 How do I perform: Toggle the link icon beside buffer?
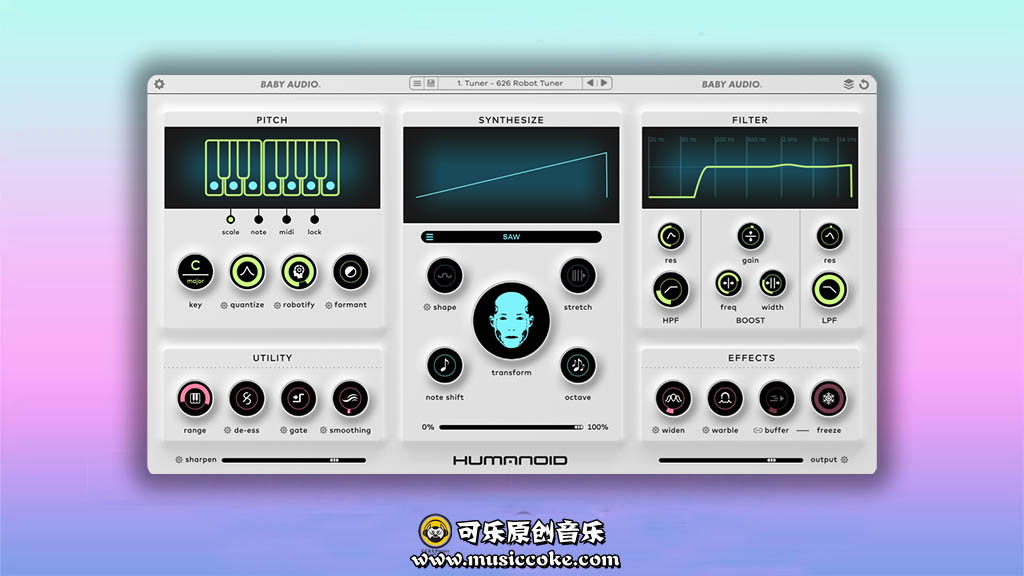(x=758, y=430)
